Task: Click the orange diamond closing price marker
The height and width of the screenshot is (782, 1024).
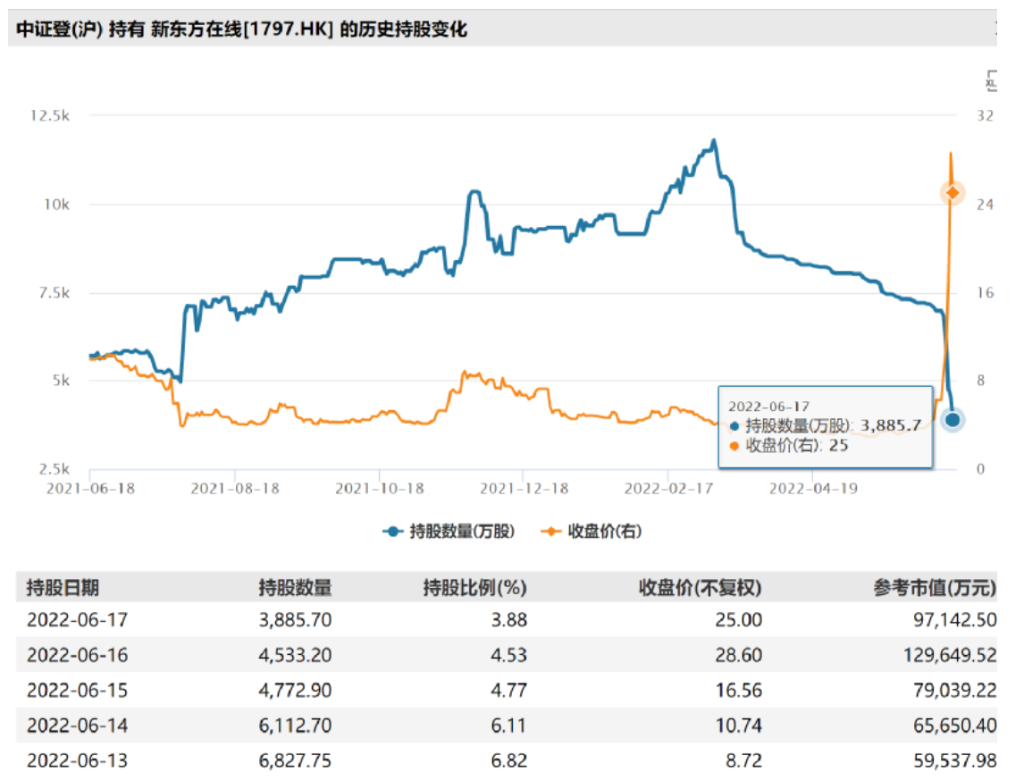Action: click(953, 193)
